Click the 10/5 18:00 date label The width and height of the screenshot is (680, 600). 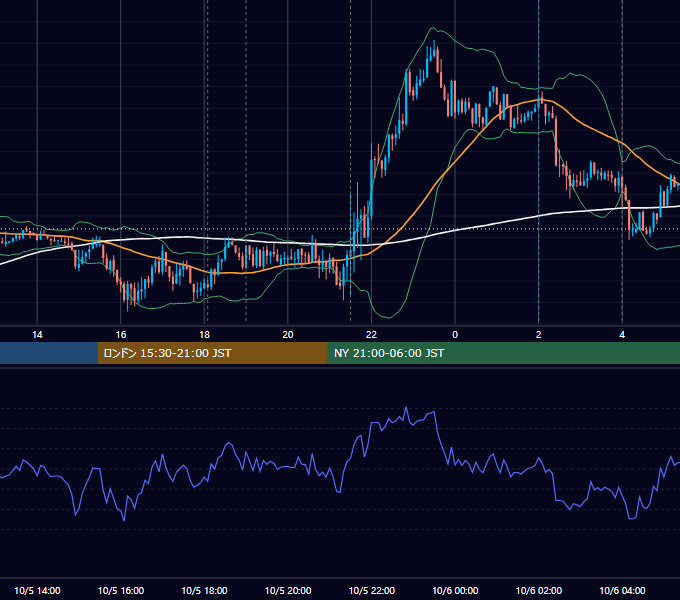(204, 590)
